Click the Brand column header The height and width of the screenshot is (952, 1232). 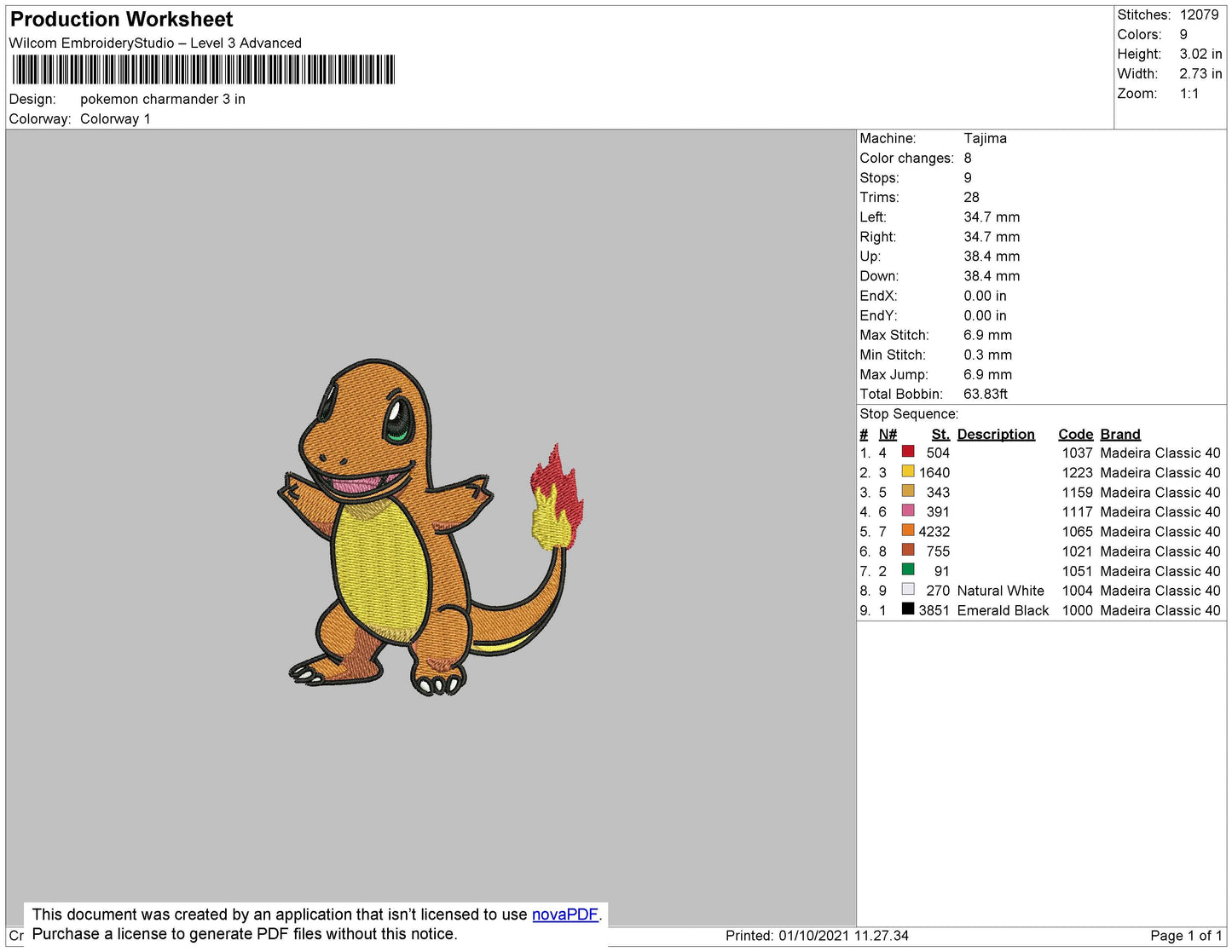[1119, 435]
